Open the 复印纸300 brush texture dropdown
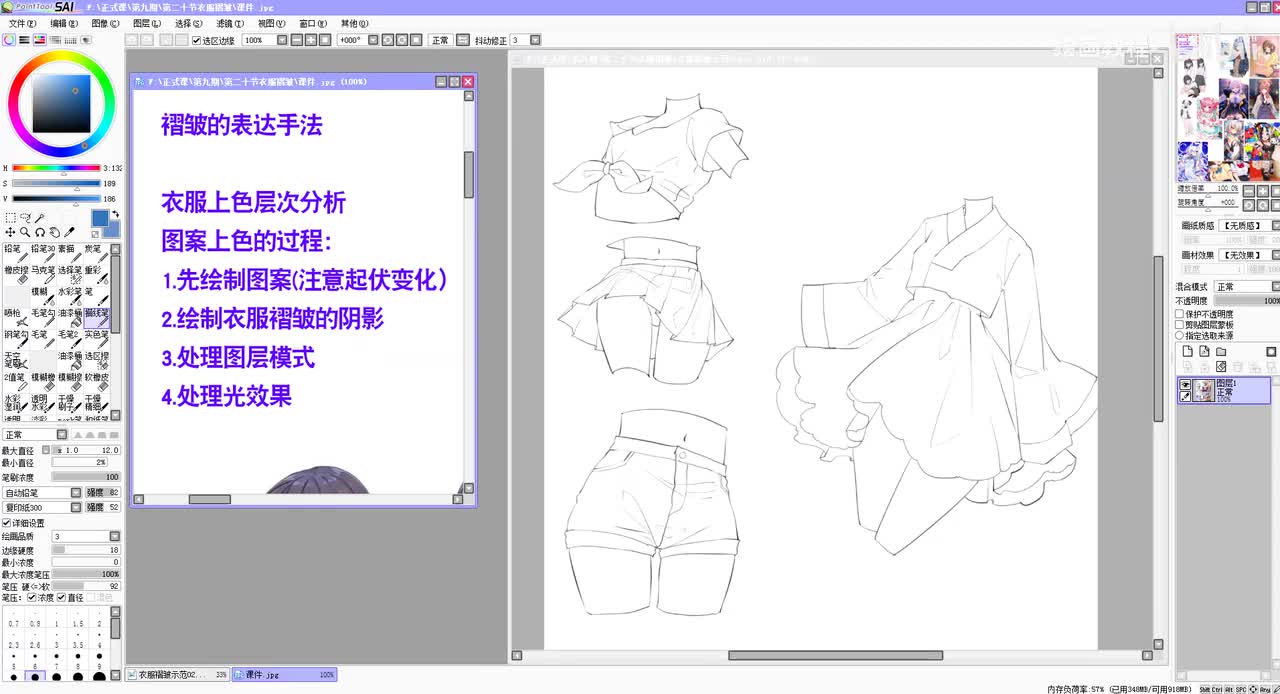The image size is (1280, 694). [76, 507]
